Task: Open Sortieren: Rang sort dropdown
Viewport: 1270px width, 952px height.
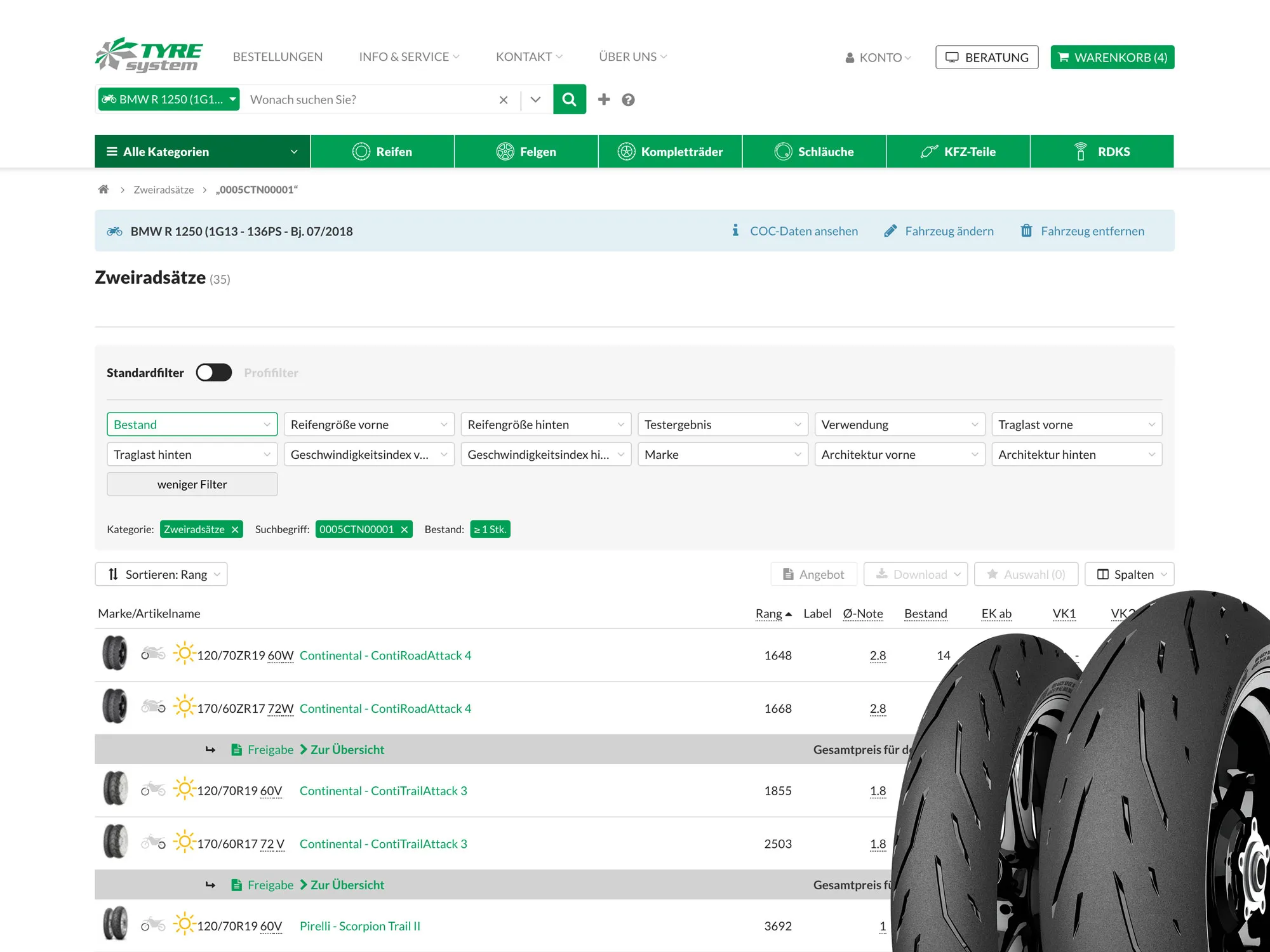Action: pos(161,574)
